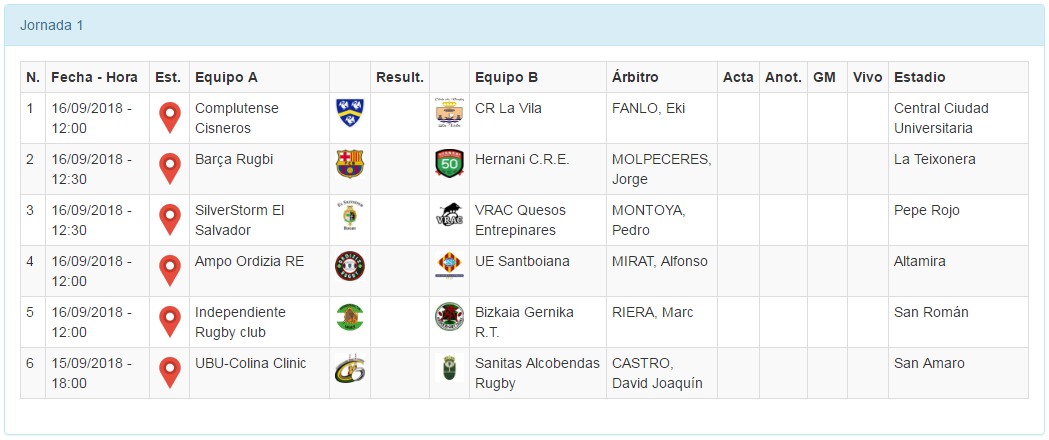Open location pin for Barça Rugbi match
The width and height of the screenshot is (1049, 440).
[x=170, y=169]
